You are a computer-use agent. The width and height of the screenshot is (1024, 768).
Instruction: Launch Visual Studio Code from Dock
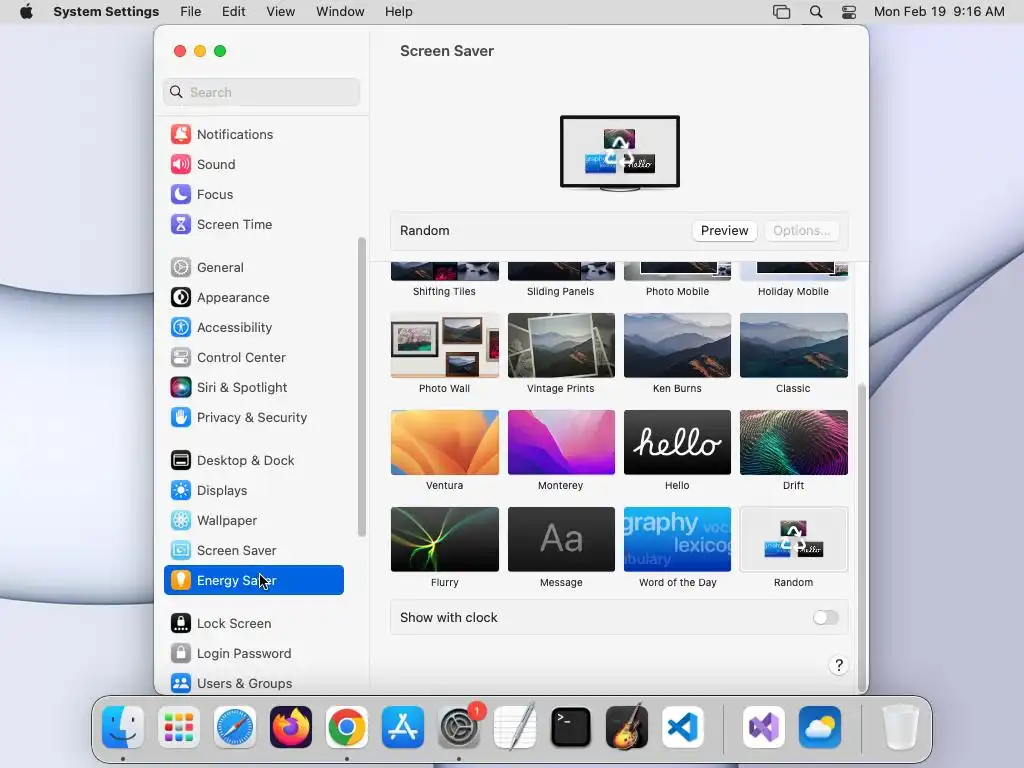pos(683,728)
